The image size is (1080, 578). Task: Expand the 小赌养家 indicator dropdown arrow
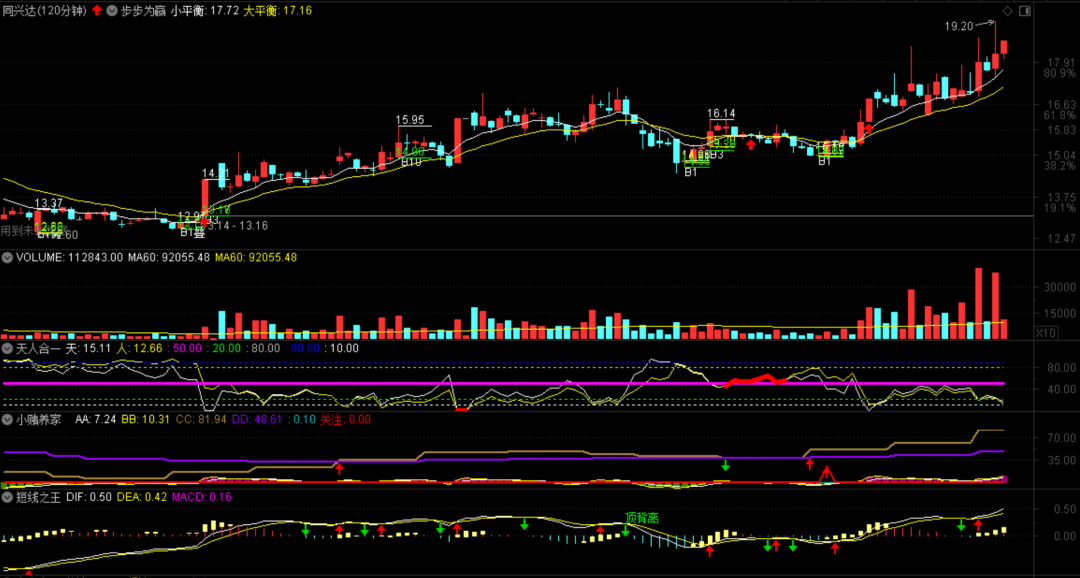[x=8, y=420]
